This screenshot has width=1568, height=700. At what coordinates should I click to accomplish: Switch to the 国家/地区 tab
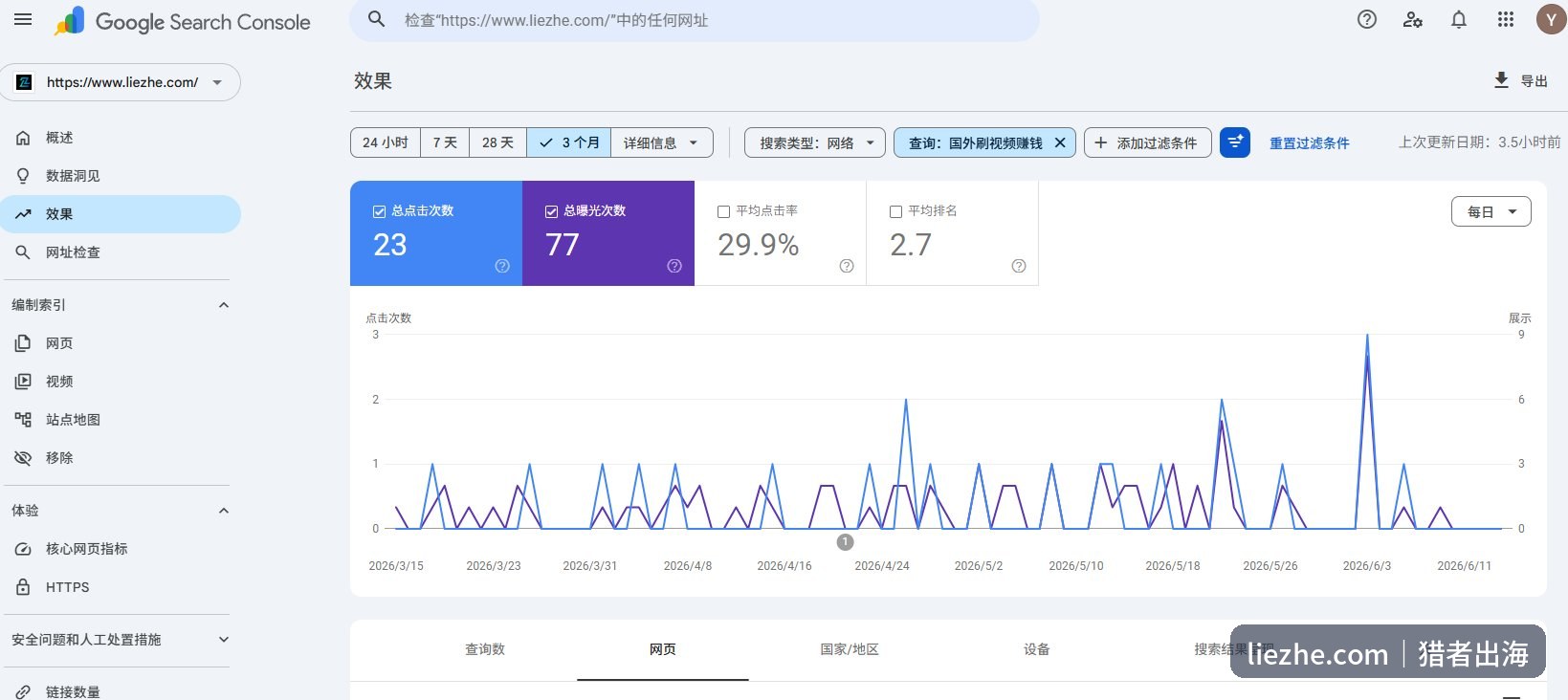point(850,649)
